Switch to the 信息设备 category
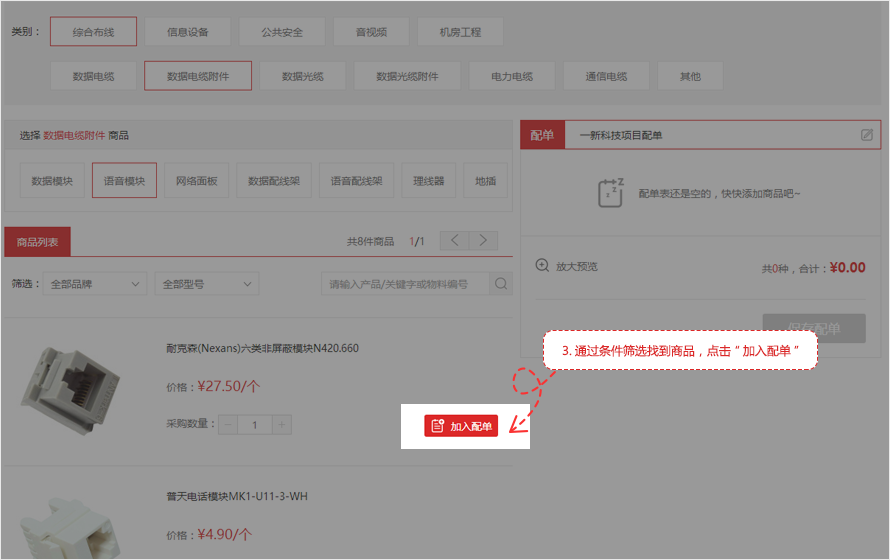 coord(188,32)
